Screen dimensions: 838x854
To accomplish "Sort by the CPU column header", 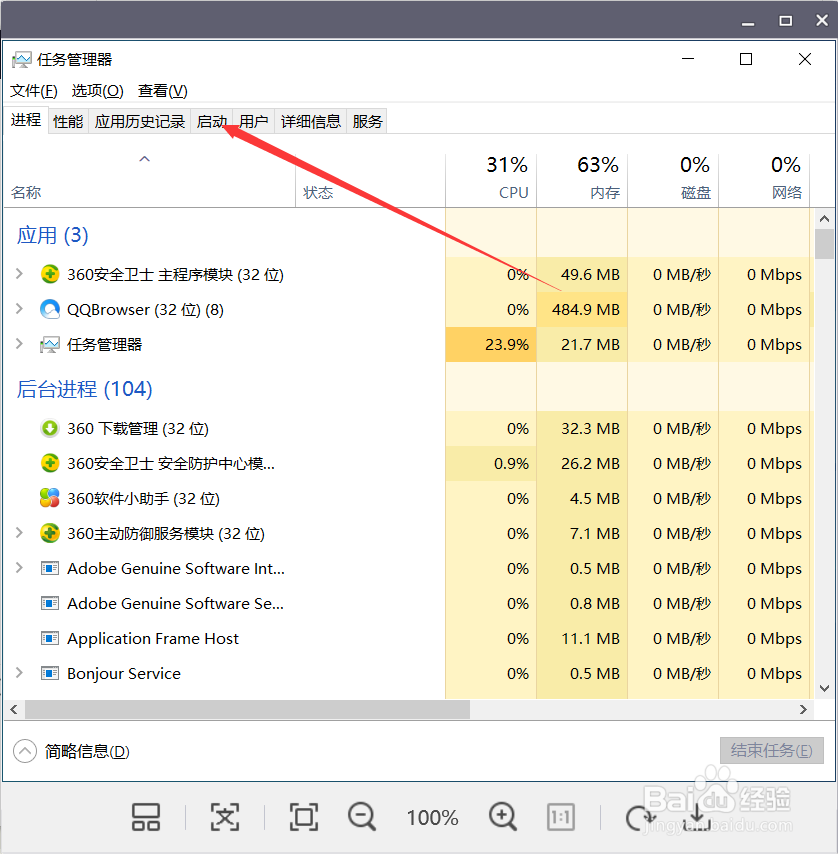I will click(491, 180).
